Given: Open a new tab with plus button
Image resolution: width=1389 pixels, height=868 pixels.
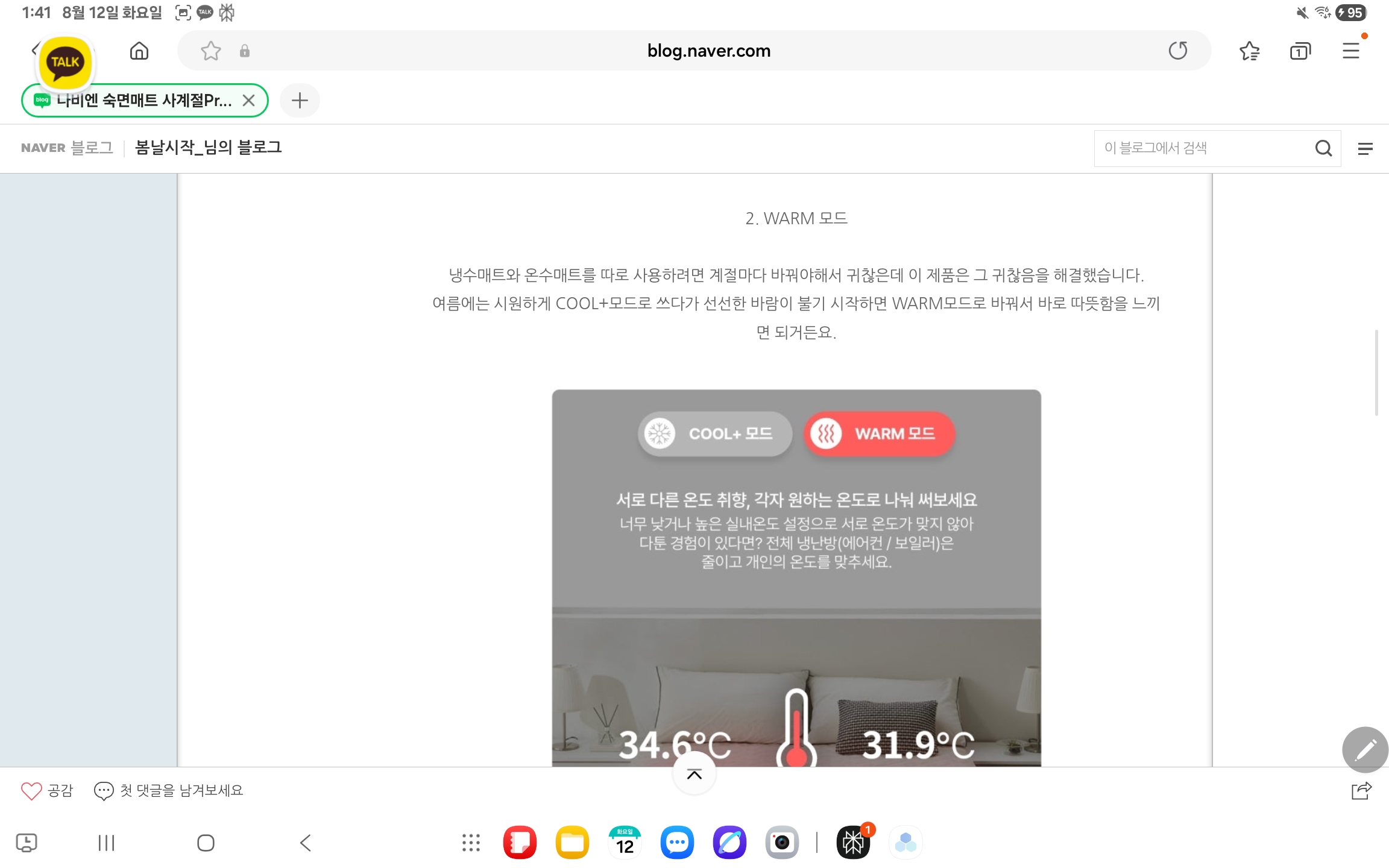Looking at the screenshot, I should click(x=300, y=101).
